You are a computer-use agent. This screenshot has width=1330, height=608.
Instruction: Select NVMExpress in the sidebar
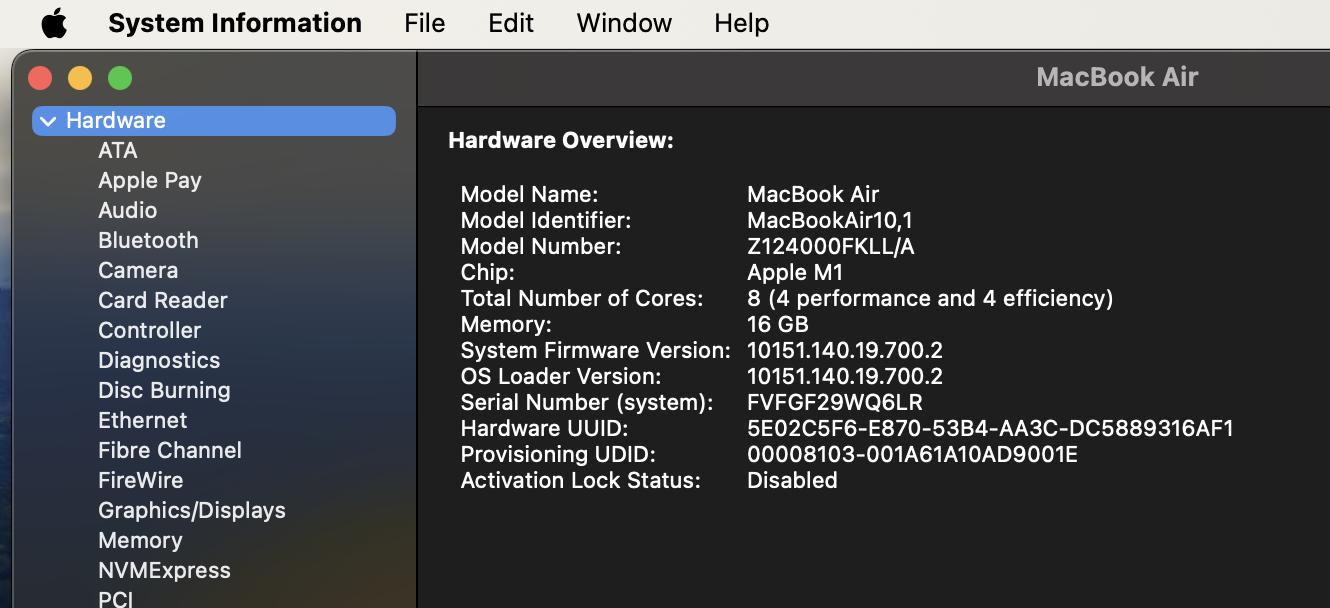164,570
